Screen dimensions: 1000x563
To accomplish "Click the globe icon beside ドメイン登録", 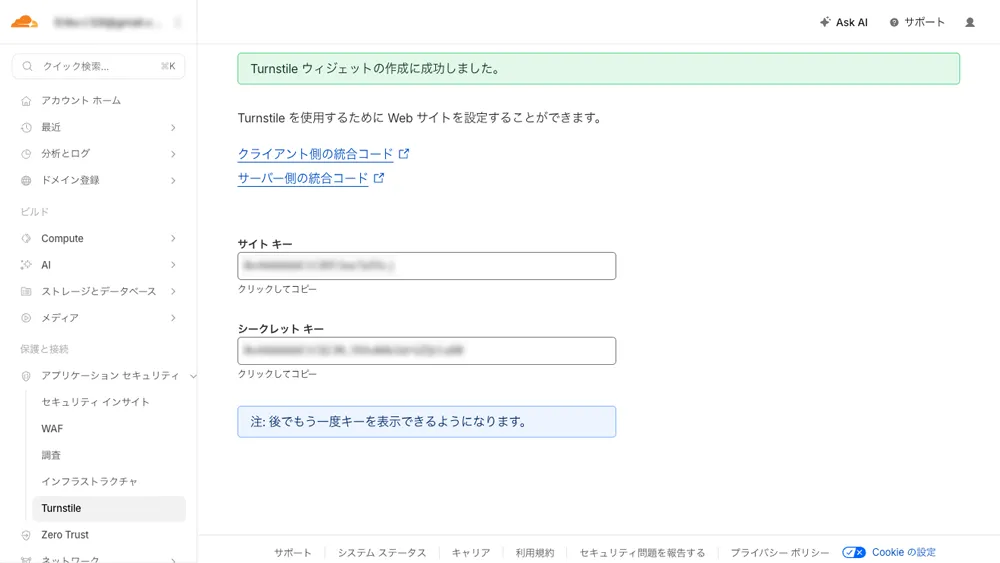I will click(x=26, y=180).
